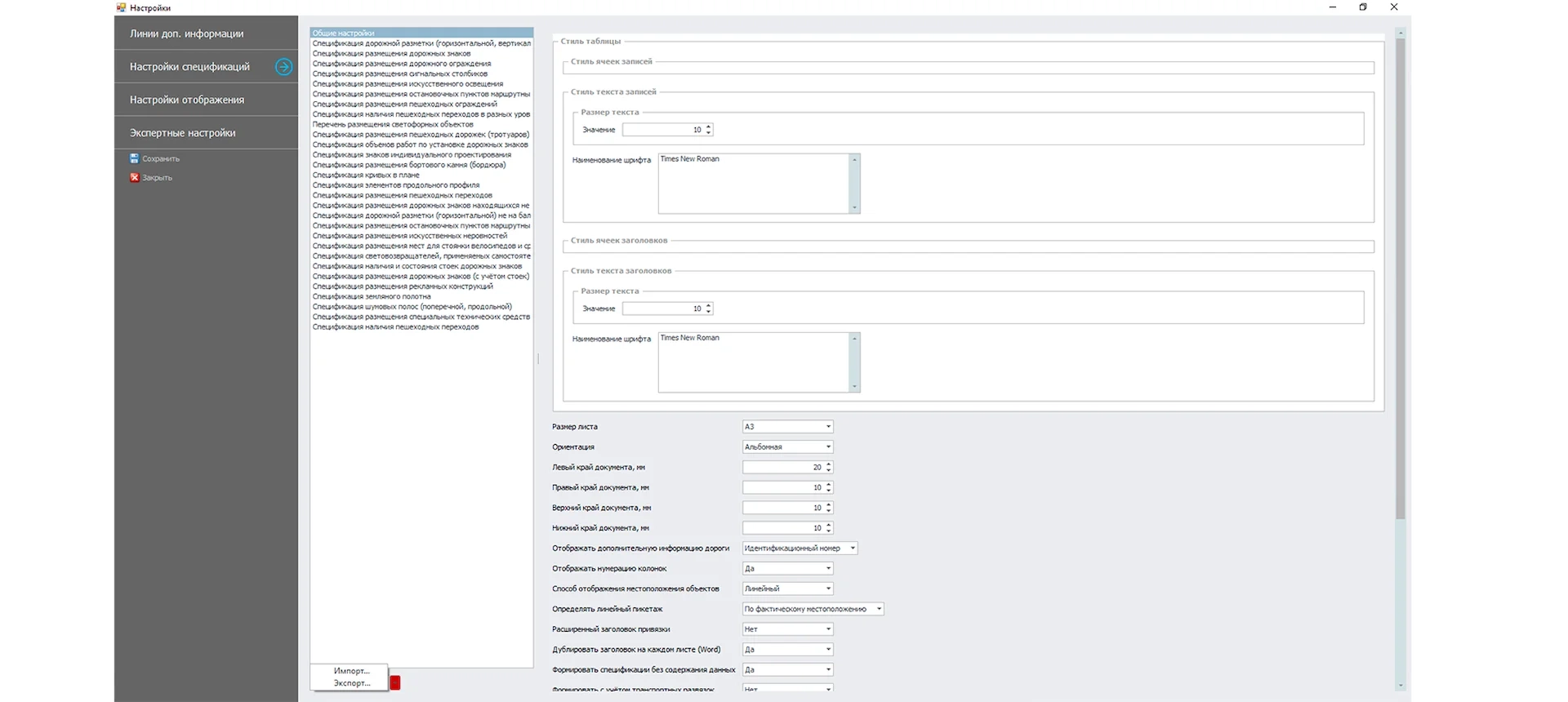The width and height of the screenshot is (1568, 702).
Task: Select Спецификация размещения дорожных знаков in the list
Action: pos(391,54)
